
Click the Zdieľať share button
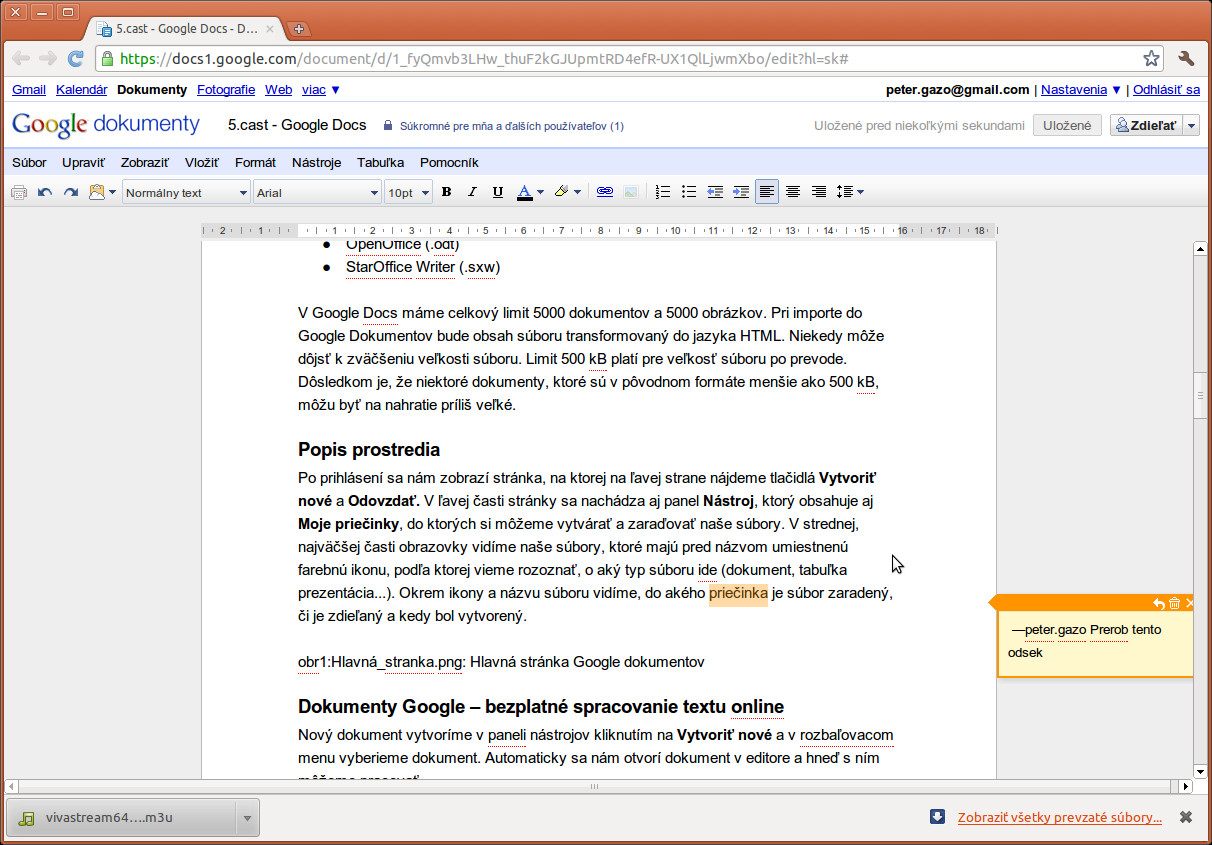pyautogui.click(x=1145, y=125)
